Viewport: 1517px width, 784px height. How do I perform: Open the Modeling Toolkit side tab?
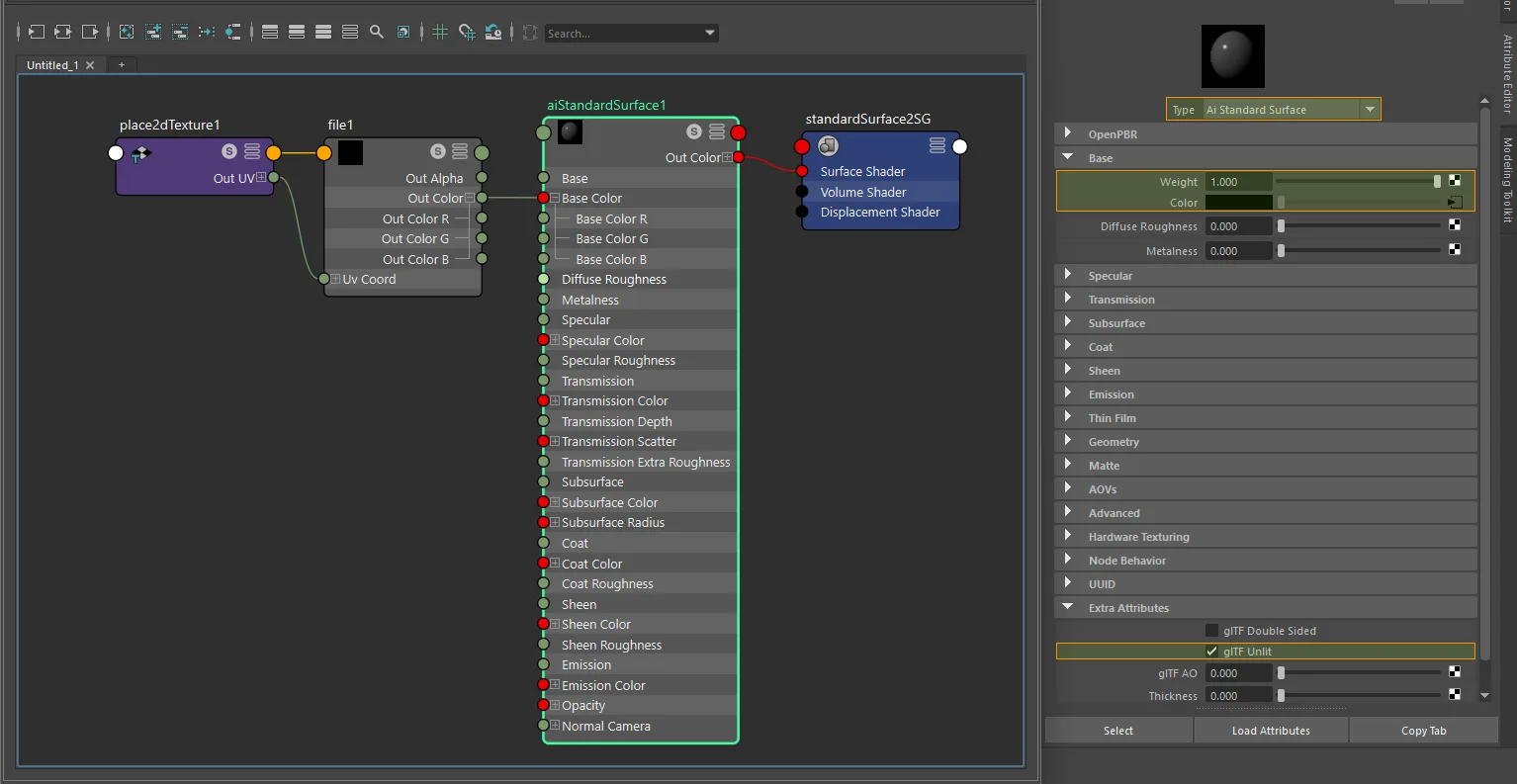1507,179
